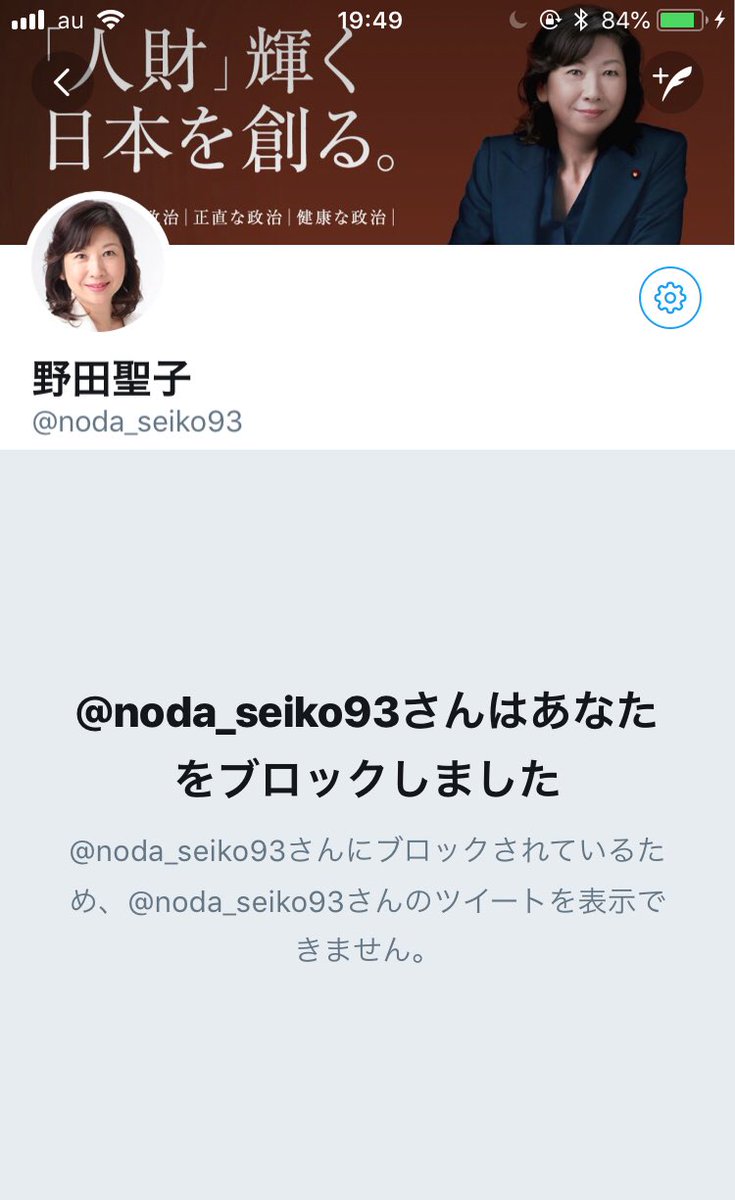Tap the battery icon in status bar
This screenshot has width=735, height=1200.
coord(683,20)
